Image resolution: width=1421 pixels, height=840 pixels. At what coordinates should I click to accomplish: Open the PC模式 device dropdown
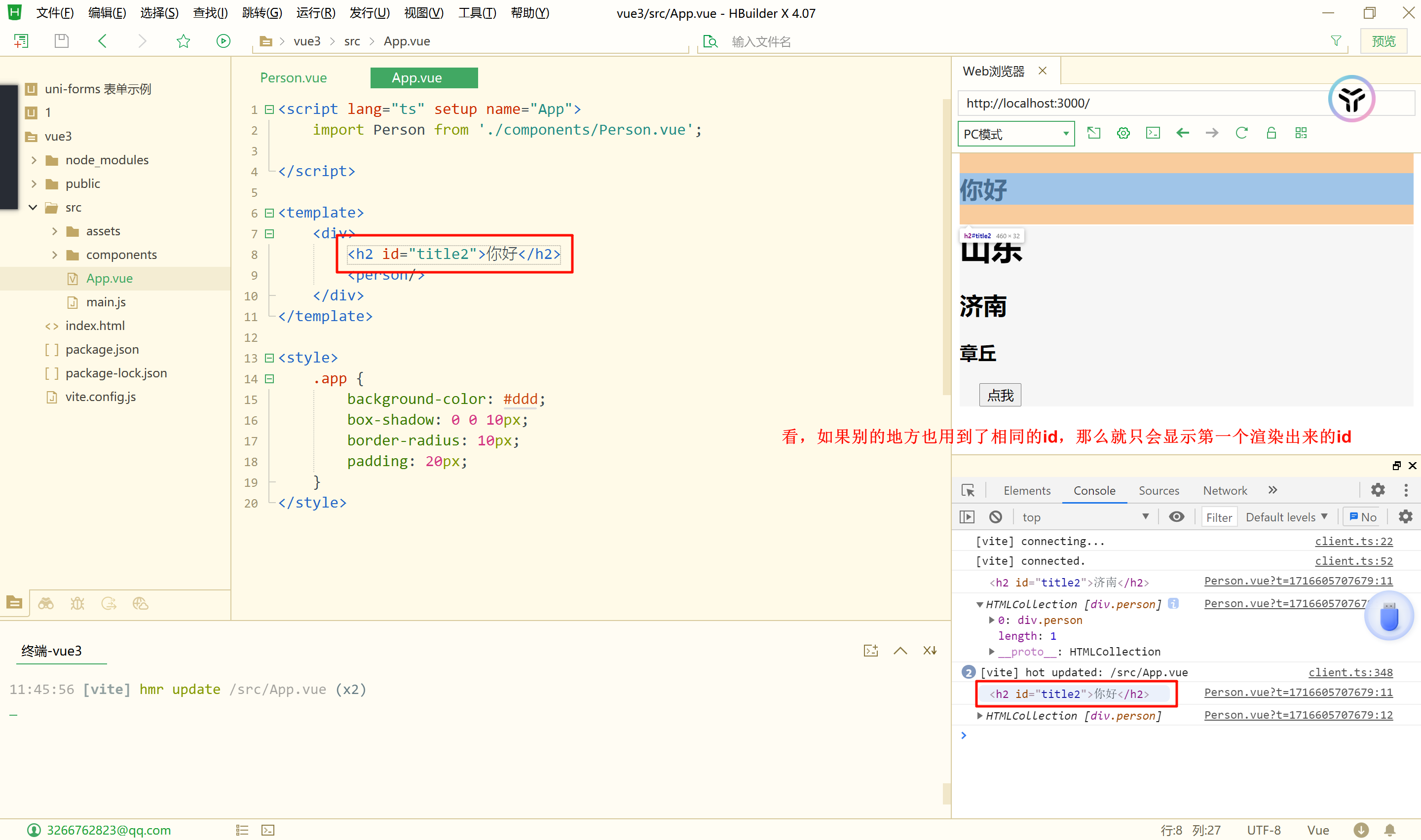[1015, 134]
